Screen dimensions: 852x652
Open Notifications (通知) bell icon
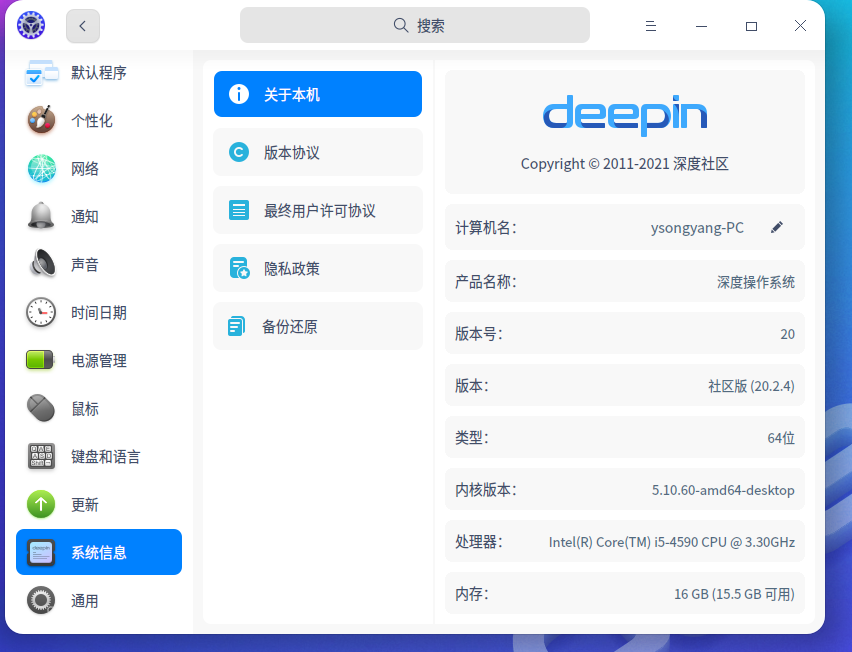pyautogui.click(x=41, y=217)
